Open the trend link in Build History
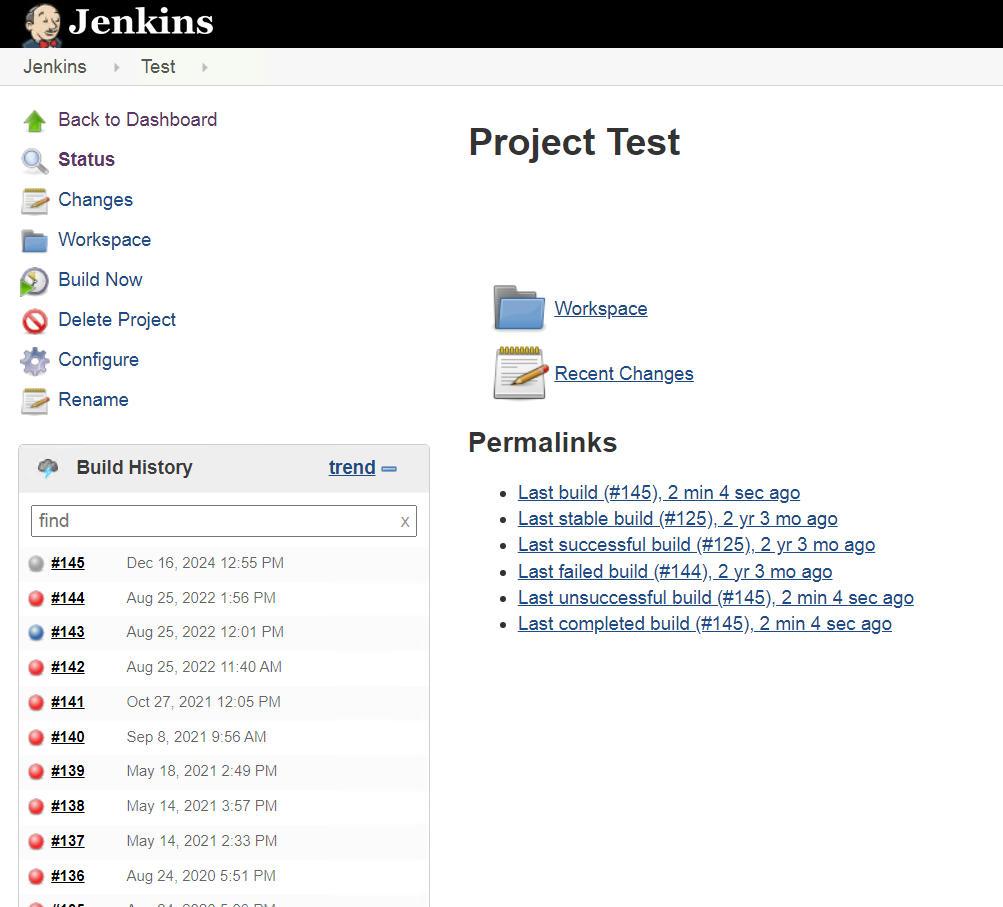Screen dimensions: 1003x907 click(352, 467)
